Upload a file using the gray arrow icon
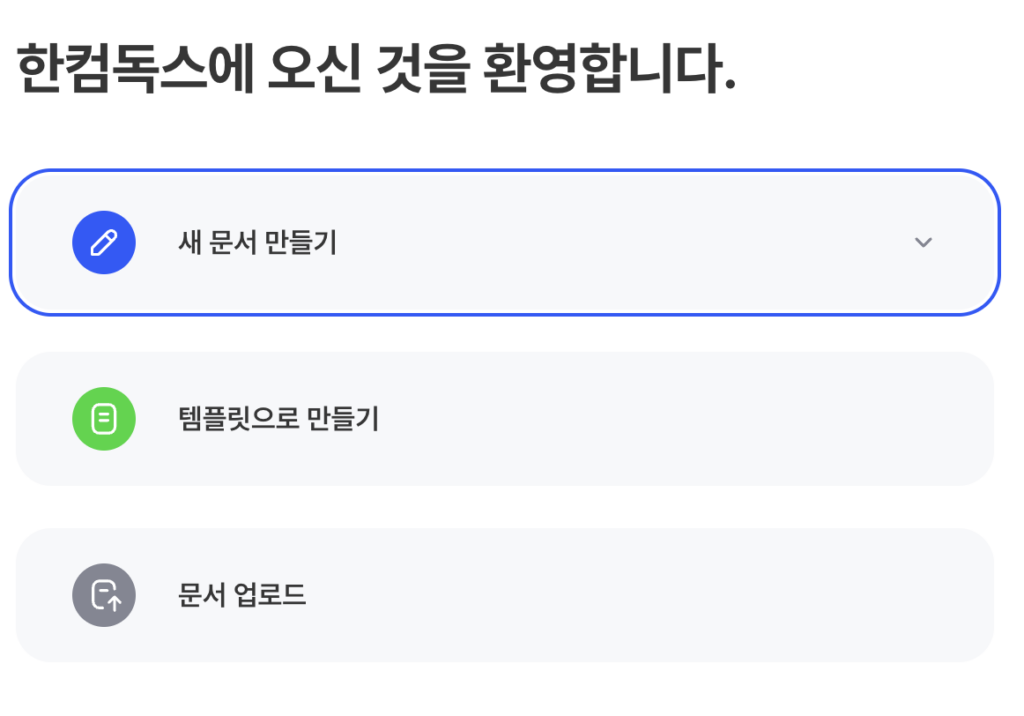1024x716 pixels. pyautogui.click(x=104, y=595)
